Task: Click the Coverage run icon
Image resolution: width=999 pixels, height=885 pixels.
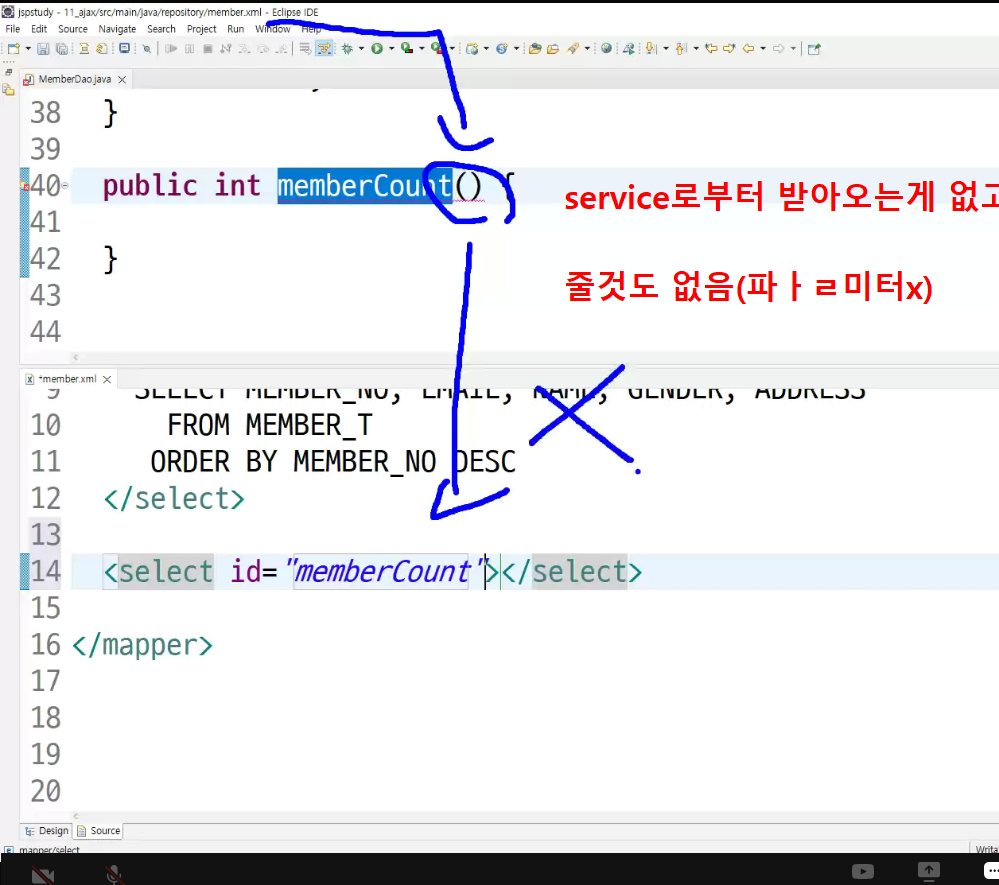Action: 406,48
